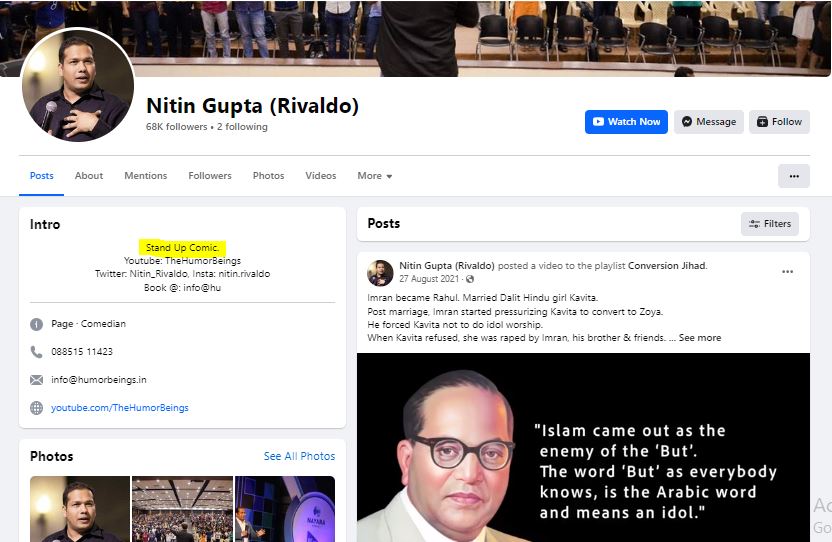832x542 pixels.
Task: Open the Videos tab
Action: coord(320,176)
